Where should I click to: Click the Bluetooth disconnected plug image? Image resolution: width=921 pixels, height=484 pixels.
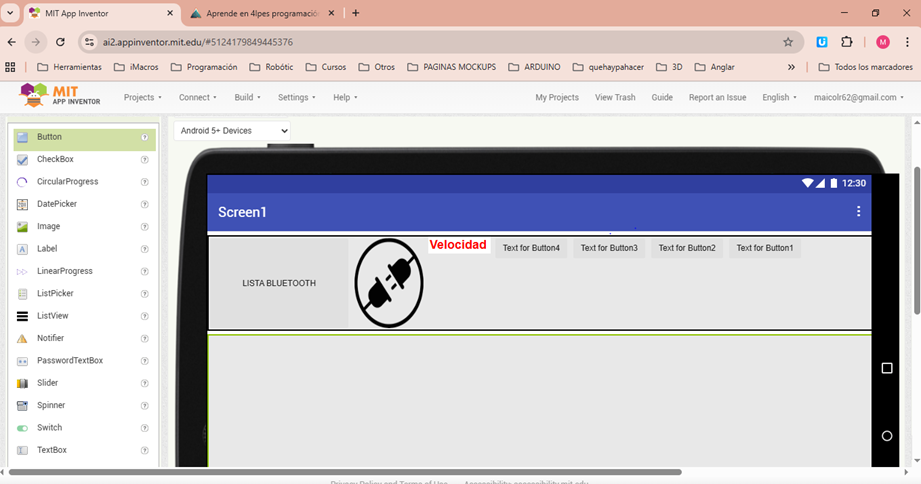[x=389, y=283]
